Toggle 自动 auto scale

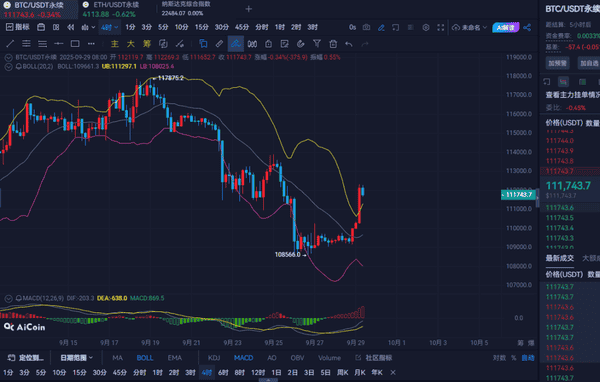pos(528,358)
